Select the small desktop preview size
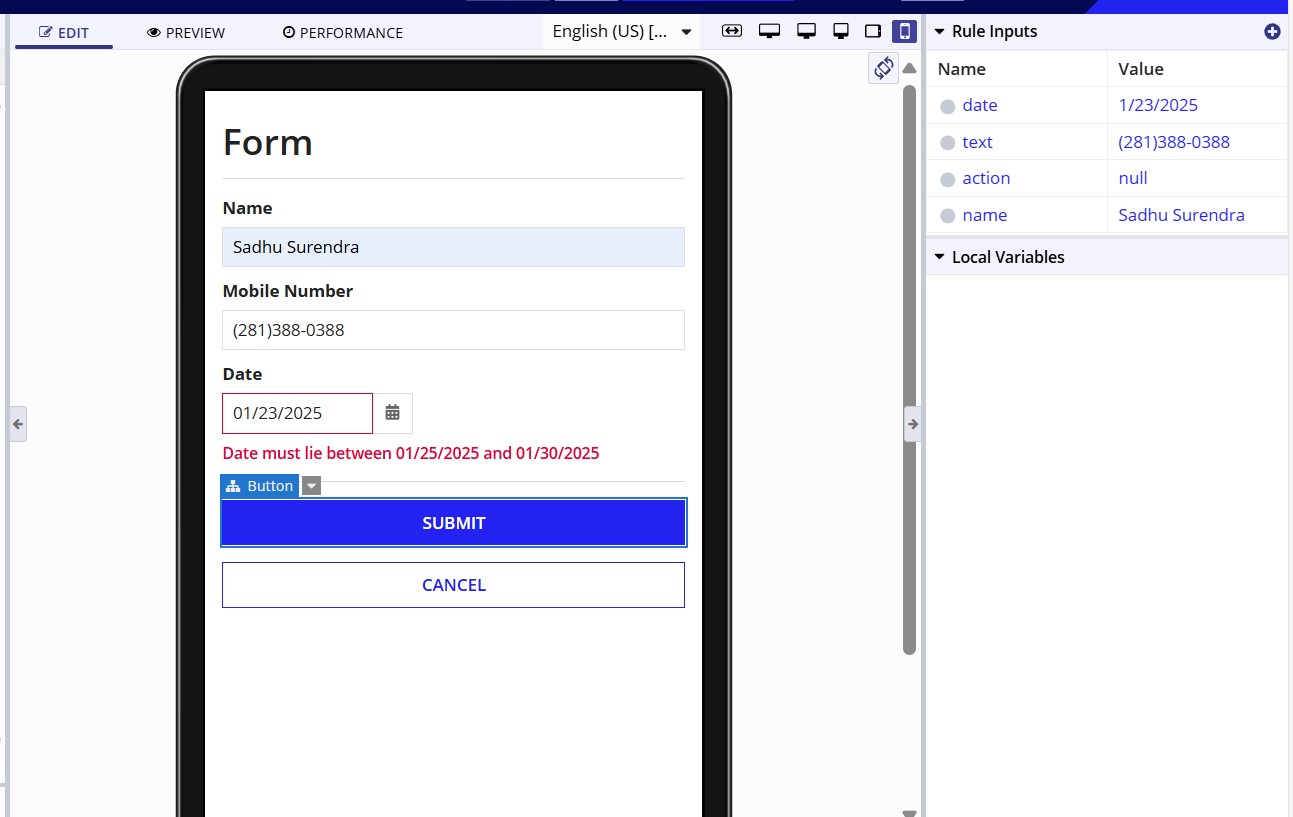Image resolution: width=1293 pixels, height=817 pixels. click(841, 31)
